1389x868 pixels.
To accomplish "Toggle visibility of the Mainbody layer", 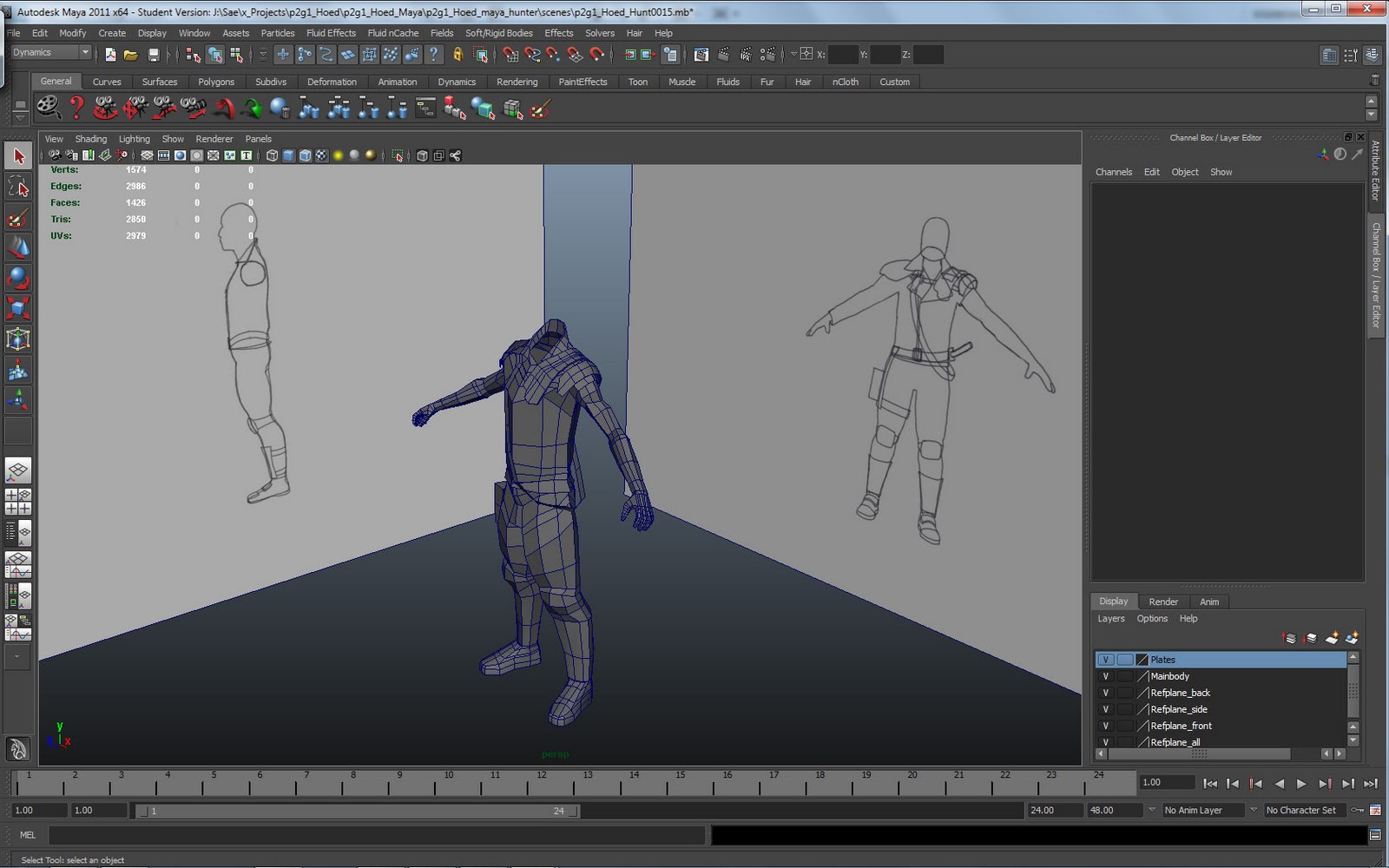I will [x=1106, y=675].
